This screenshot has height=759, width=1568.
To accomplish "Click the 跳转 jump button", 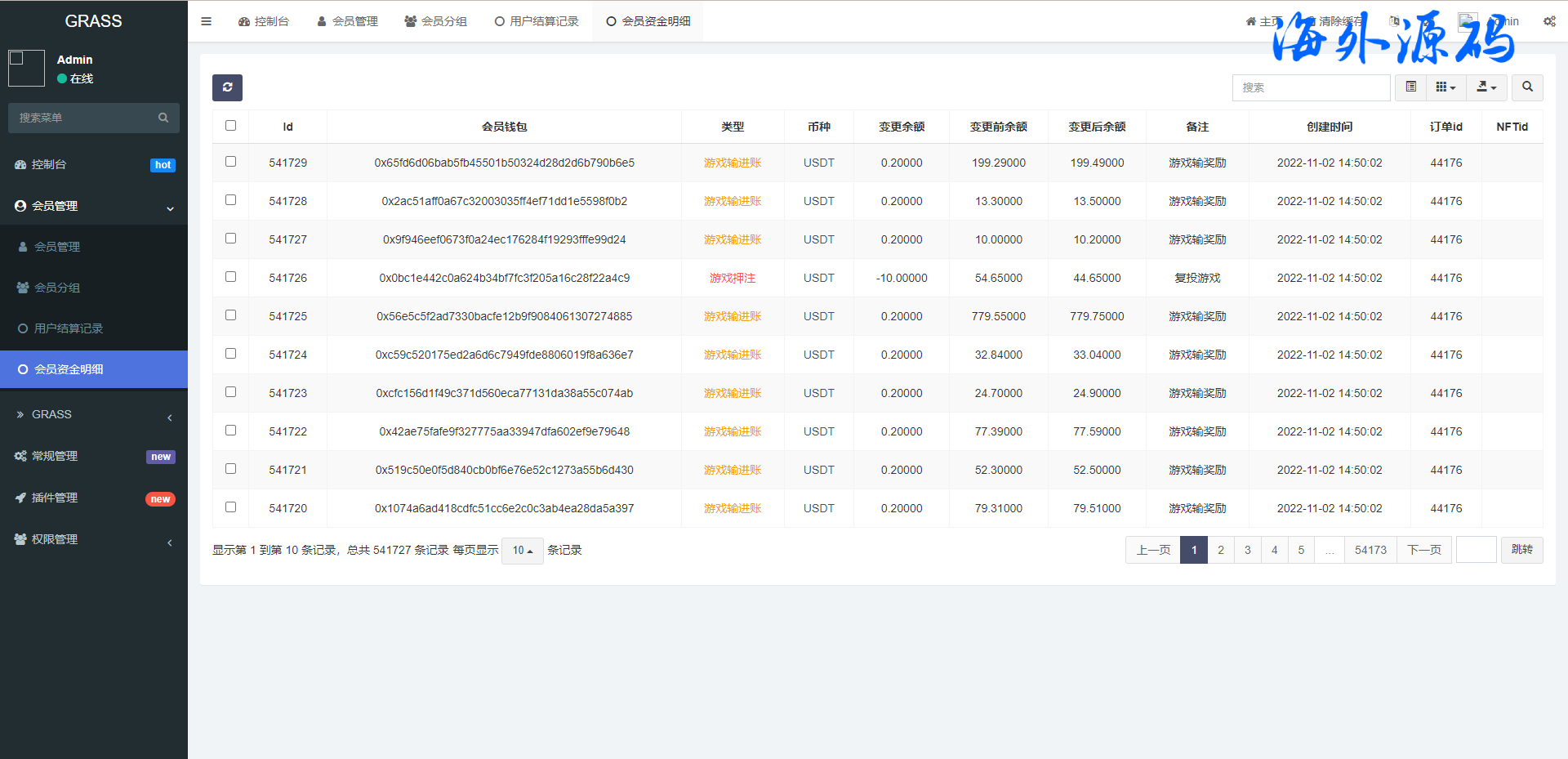I will pyautogui.click(x=1521, y=550).
